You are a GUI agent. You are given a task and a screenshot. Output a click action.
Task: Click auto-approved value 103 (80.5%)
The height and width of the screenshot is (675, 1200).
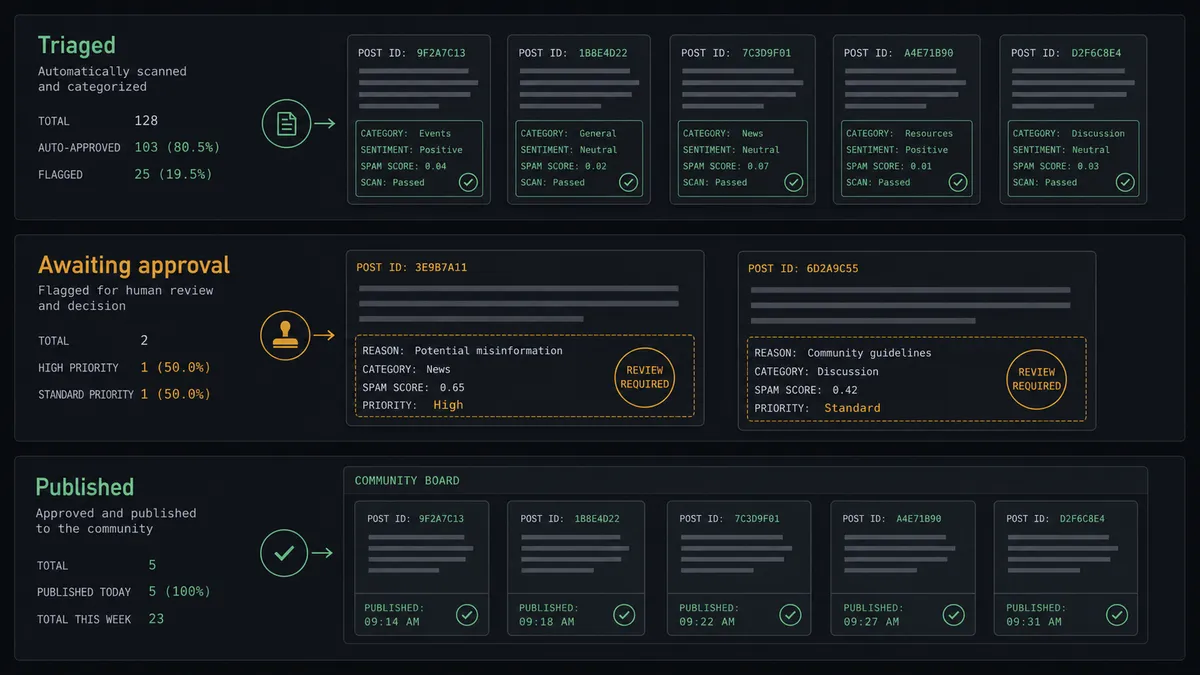coord(177,147)
